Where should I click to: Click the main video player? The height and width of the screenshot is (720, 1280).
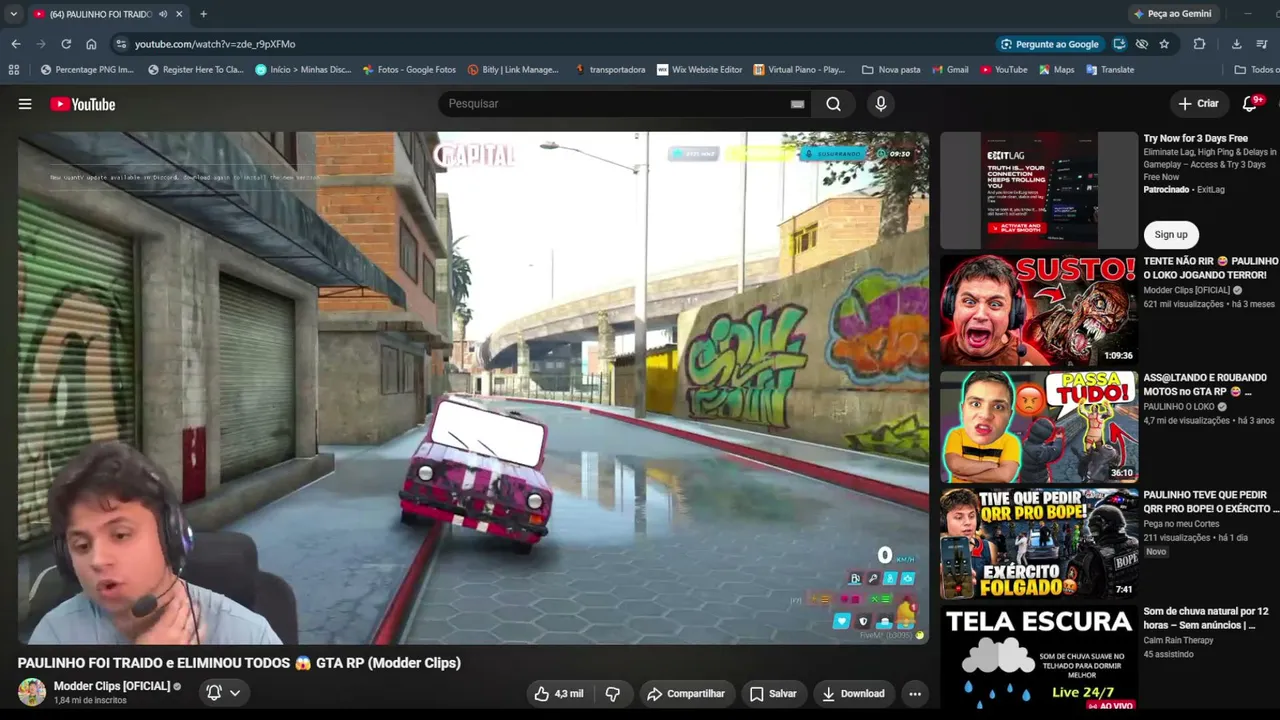tap(473, 388)
